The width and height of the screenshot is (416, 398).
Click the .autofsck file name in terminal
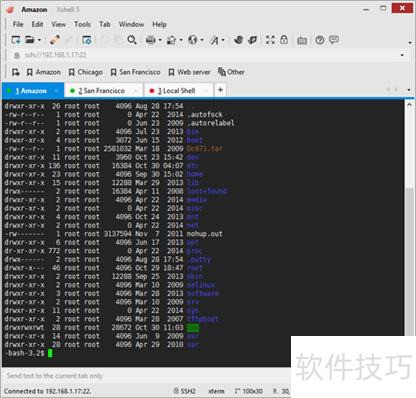point(204,114)
